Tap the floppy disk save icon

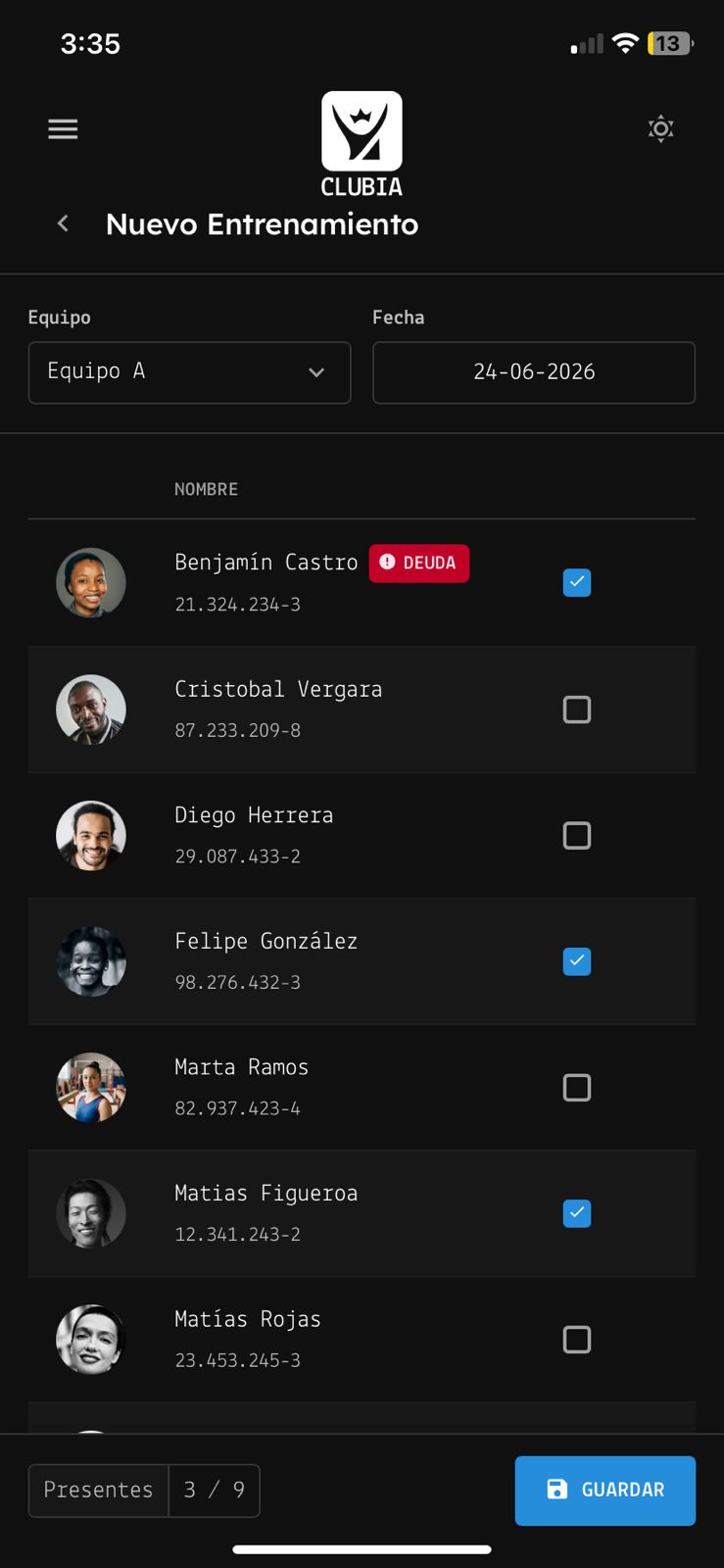(x=556, y=1490)
